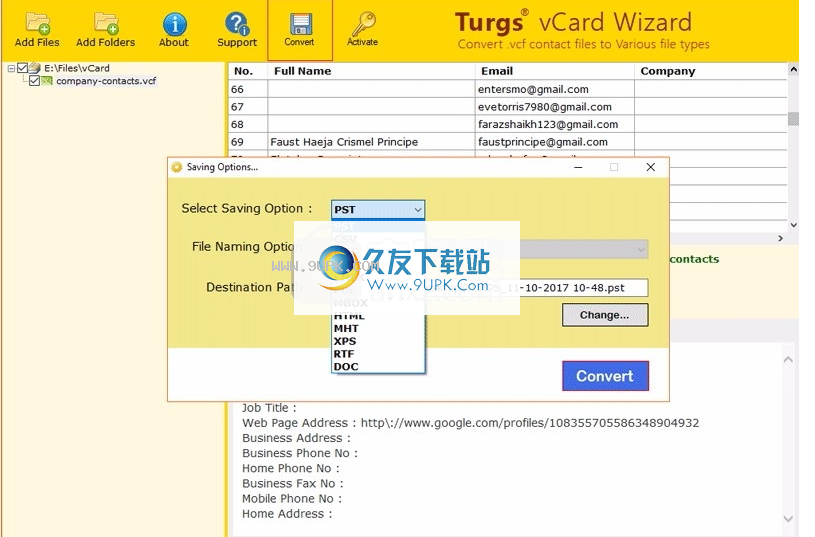The image size is (815, 537).
Task: Click the Saving Options gear icon
Action: (x=177, y=167)
